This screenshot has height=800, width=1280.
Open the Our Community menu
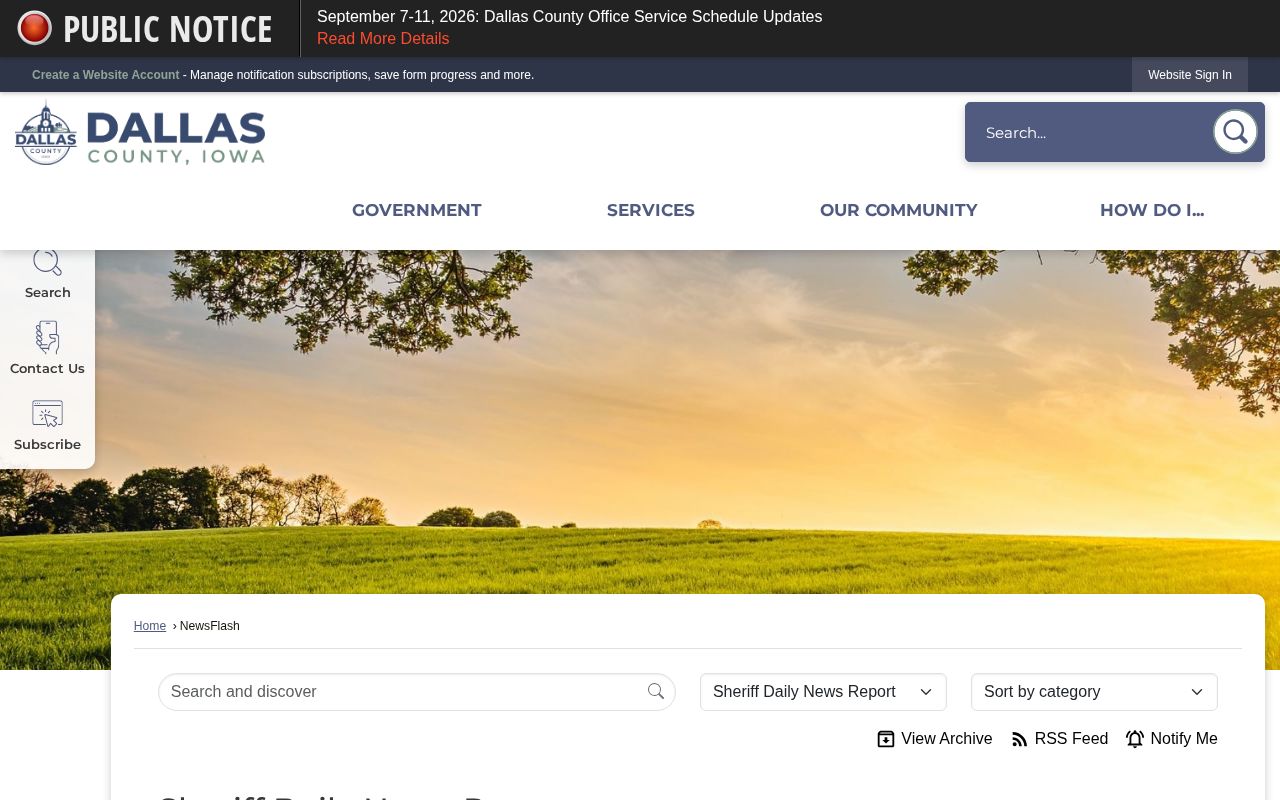click(899, 210)
